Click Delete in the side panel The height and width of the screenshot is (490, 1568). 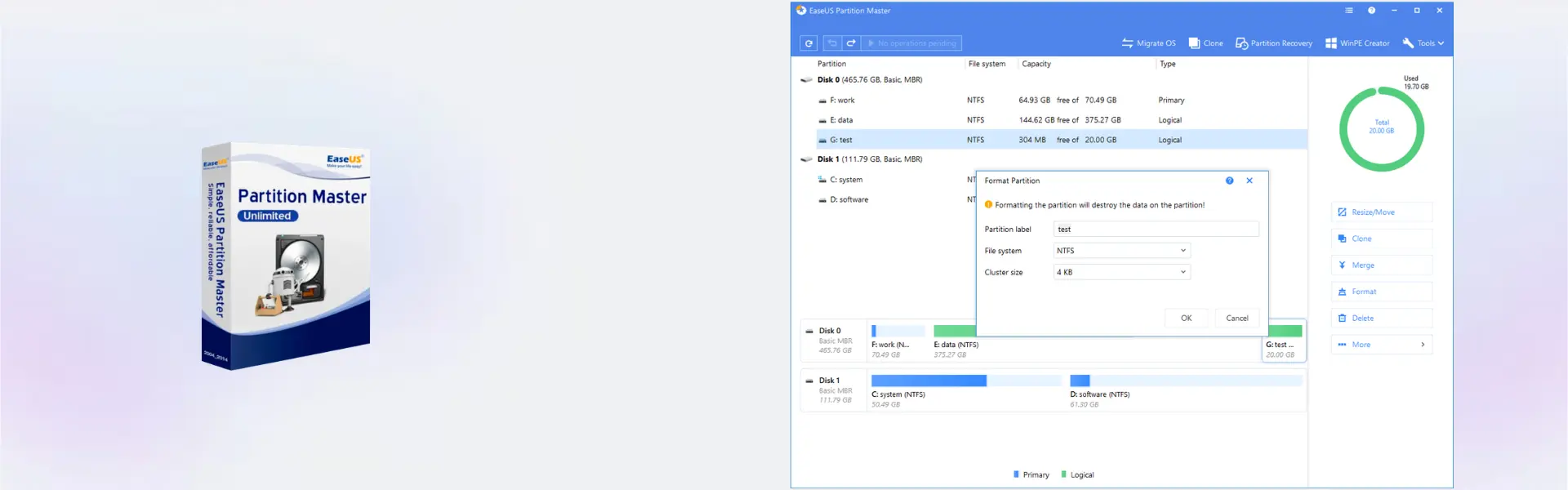(1382, 318)
